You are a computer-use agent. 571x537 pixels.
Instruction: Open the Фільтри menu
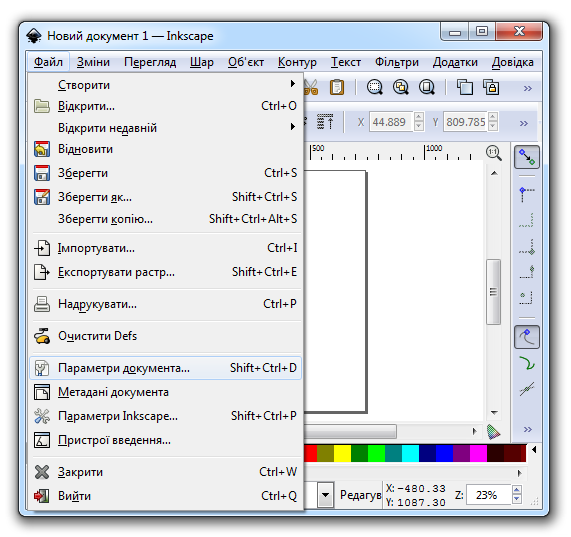click(x=397, y=62)
